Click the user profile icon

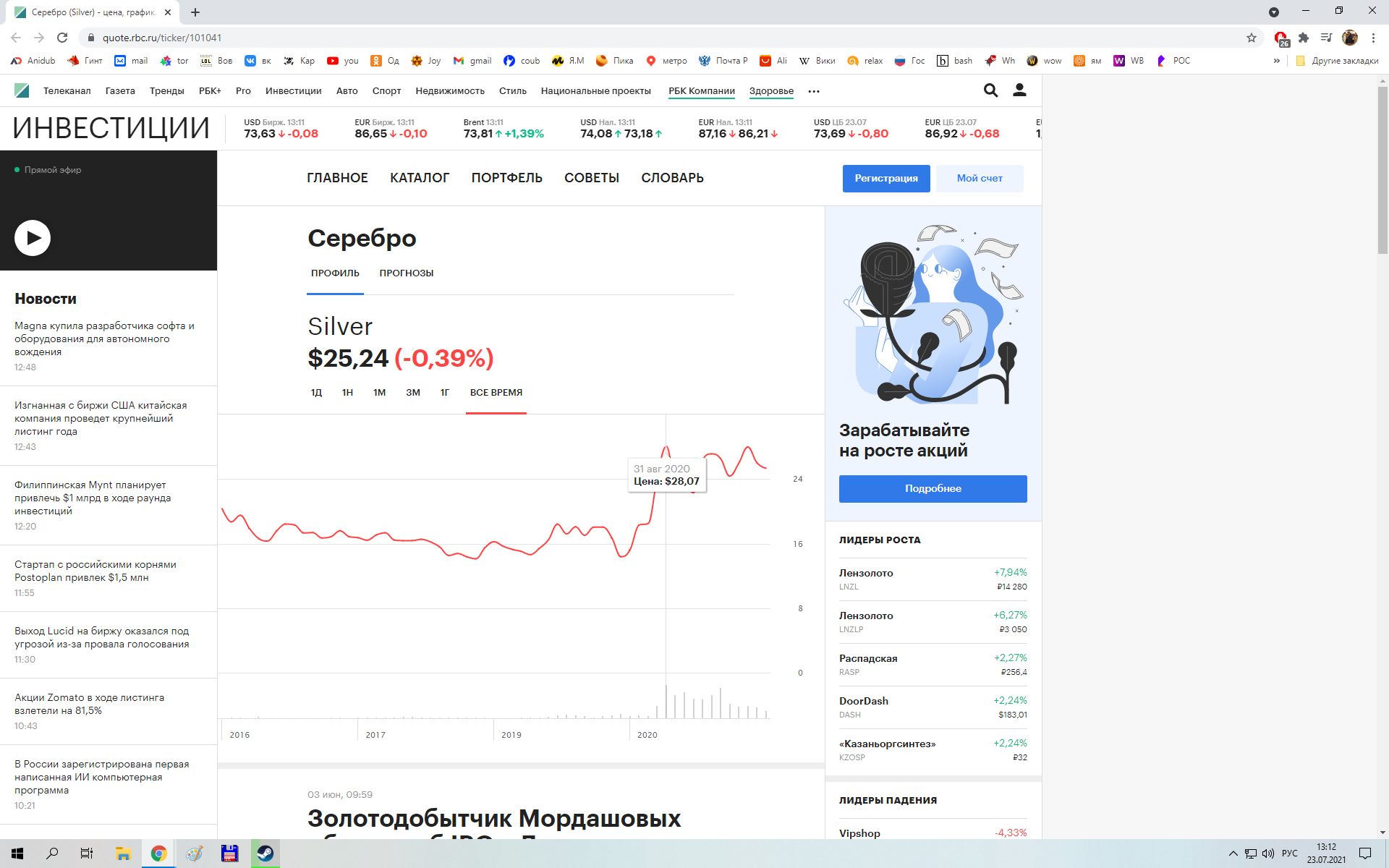point(1019,90)
